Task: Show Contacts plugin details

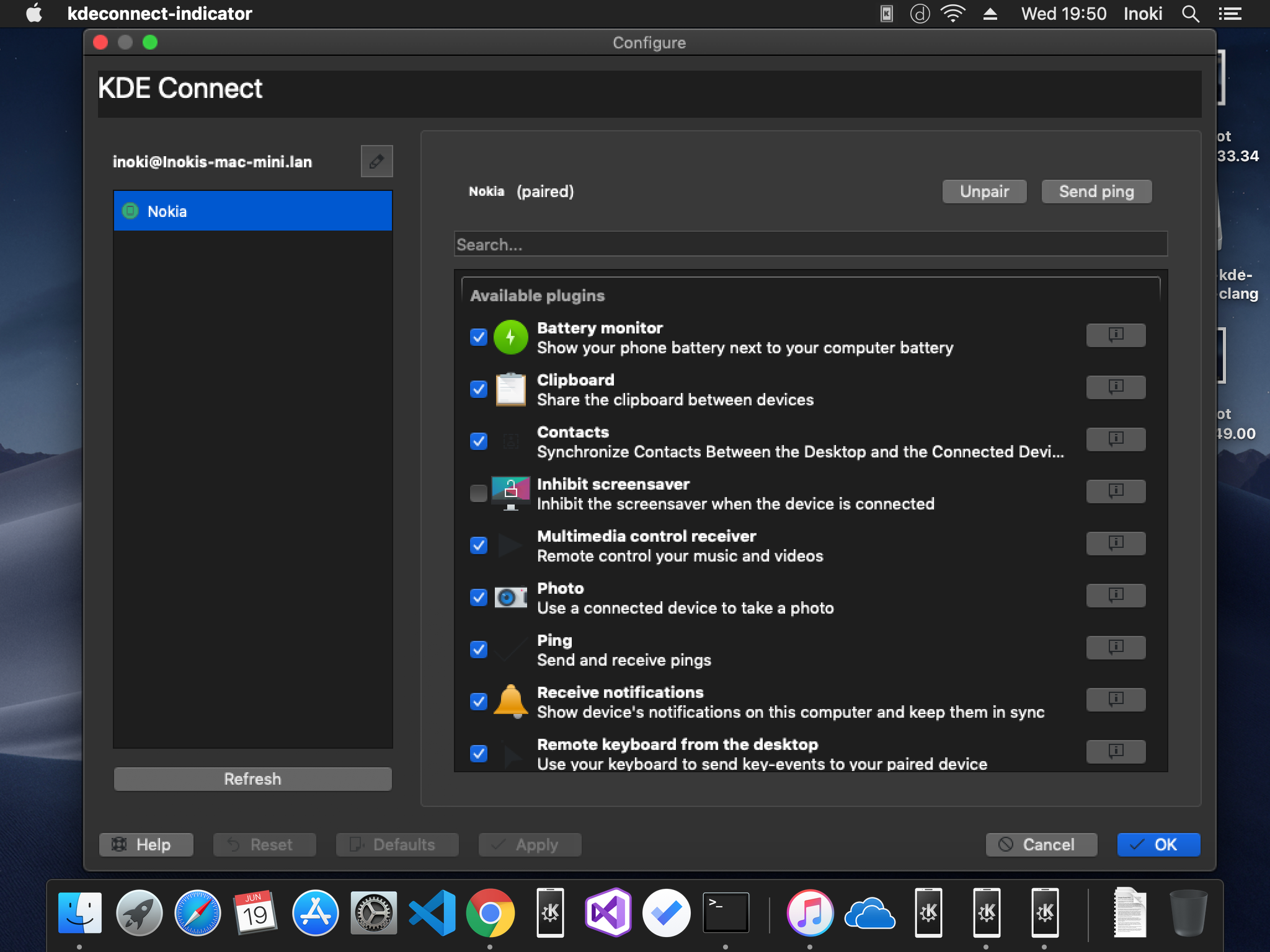Action: tap(1115, 439)
